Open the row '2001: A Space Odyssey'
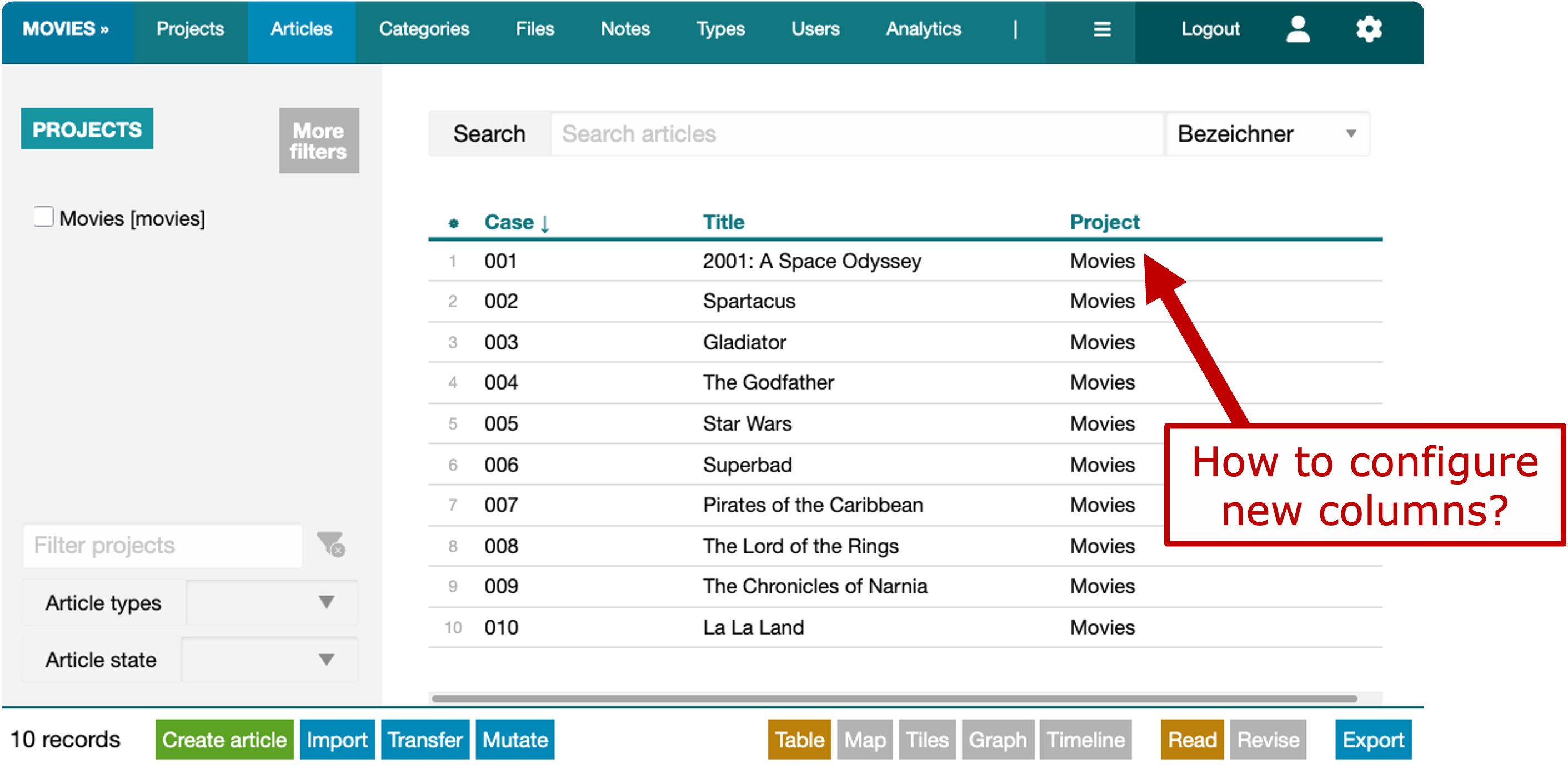Viewport: 1568px width, 769px height. point(905,261)
